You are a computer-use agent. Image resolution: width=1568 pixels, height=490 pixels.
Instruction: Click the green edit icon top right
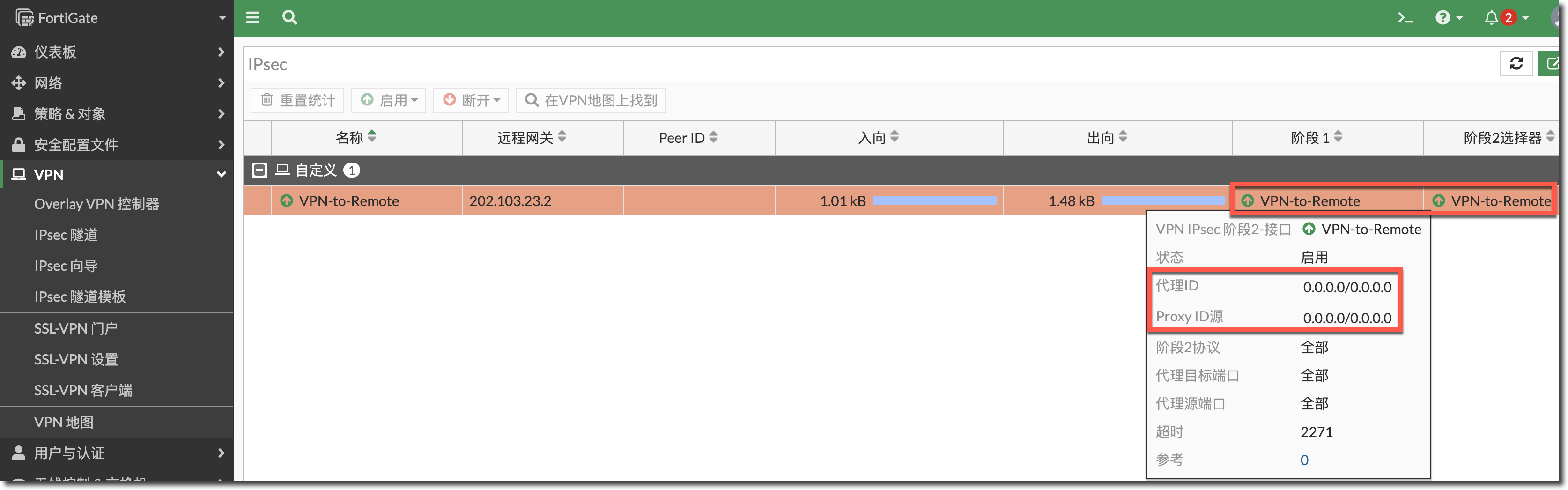point(1552,64)
